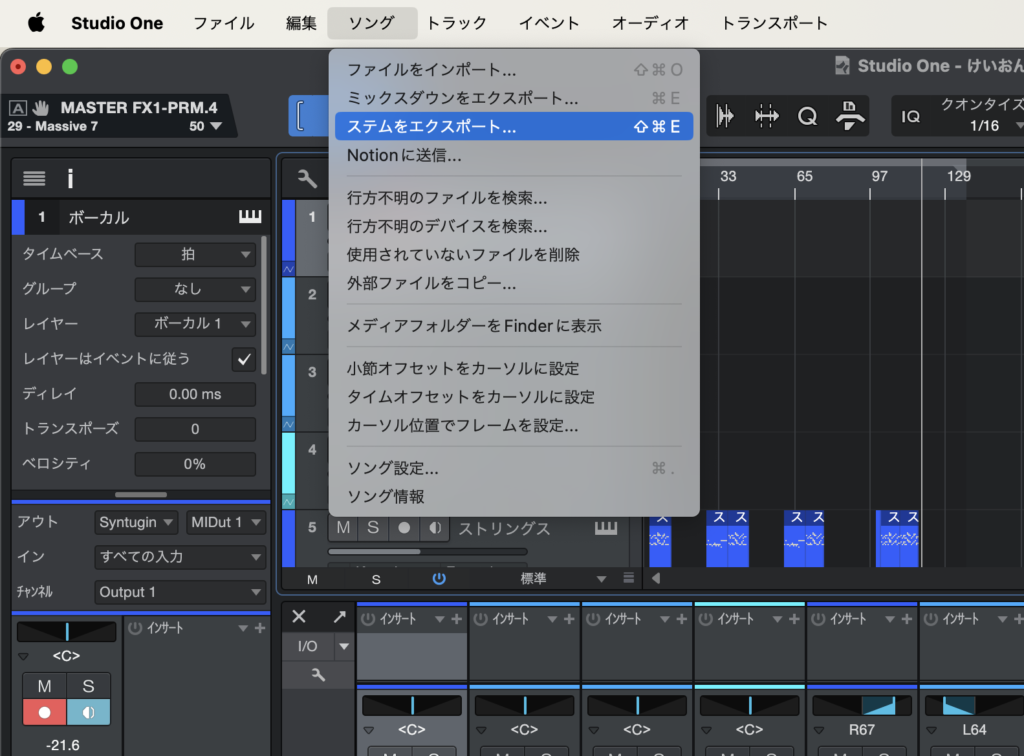1024x756 pixels.
Task: Open the wrench options above the track list
Action: pyautogui.click(x=307, y=179)
